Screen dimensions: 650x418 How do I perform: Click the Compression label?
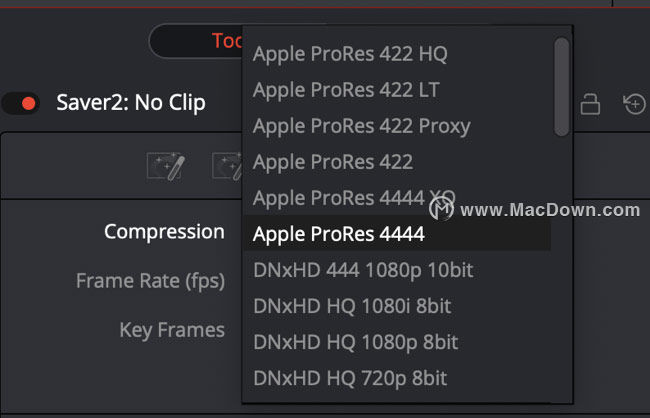coord(164,231)
